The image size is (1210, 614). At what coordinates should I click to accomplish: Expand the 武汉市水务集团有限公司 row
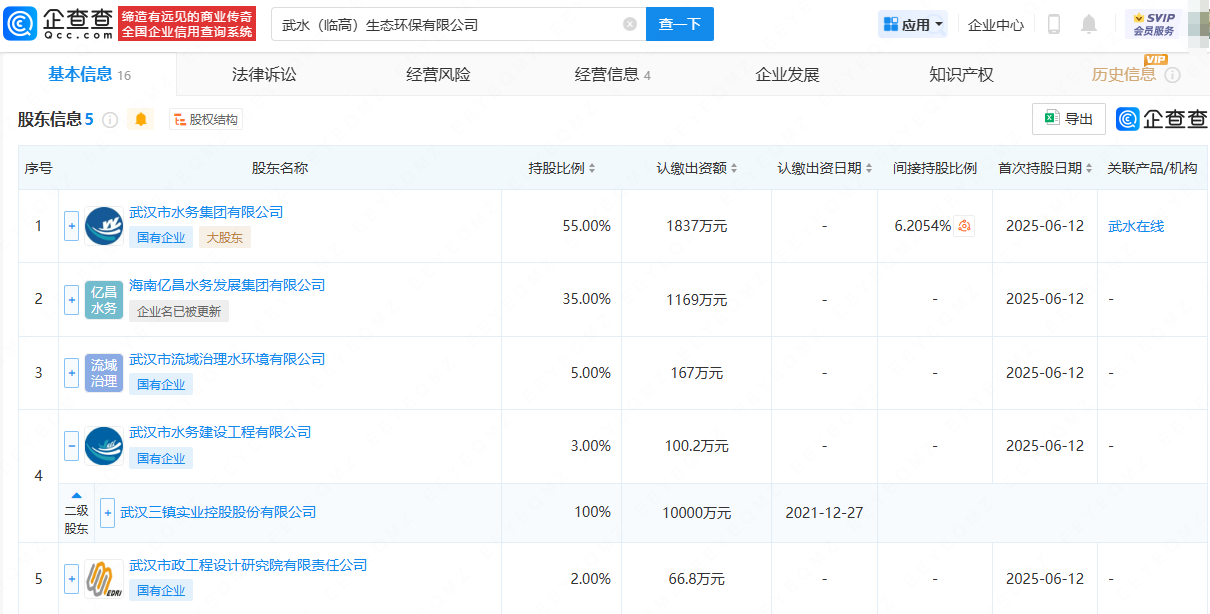click(71, 226)
